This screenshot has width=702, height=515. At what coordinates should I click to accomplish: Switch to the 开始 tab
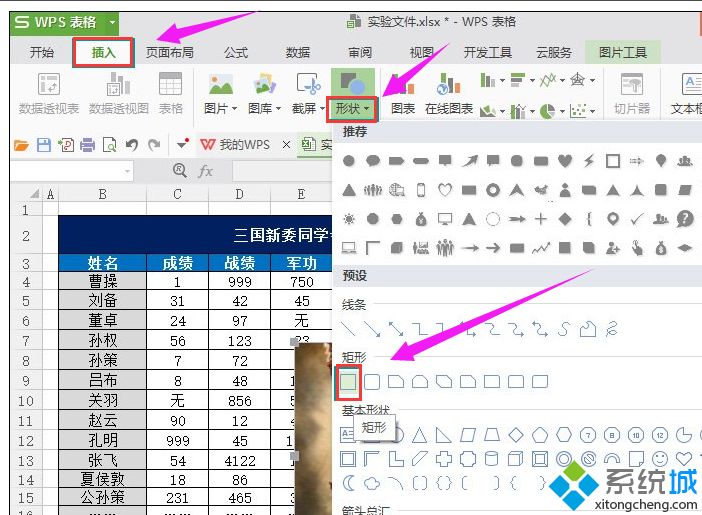(42, 52)
